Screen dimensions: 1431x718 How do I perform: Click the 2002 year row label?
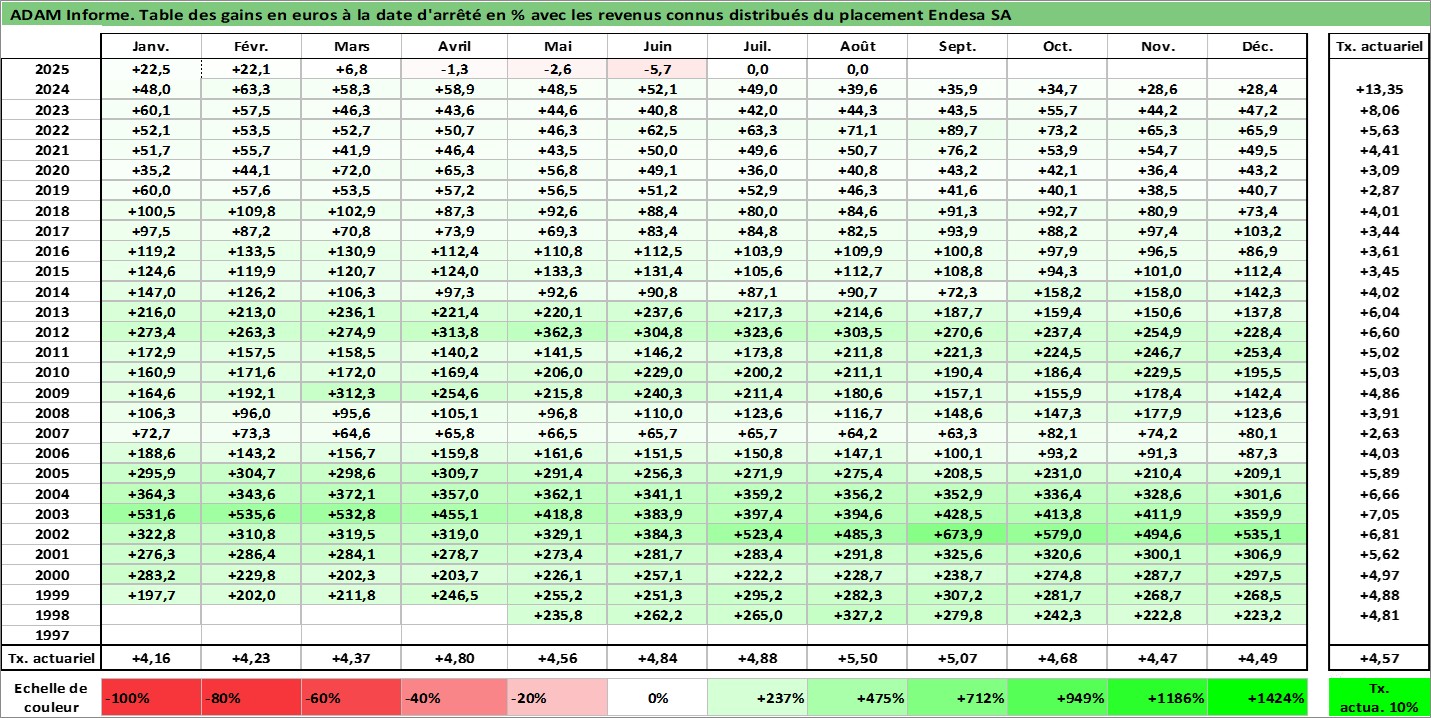tap(51, 534)
